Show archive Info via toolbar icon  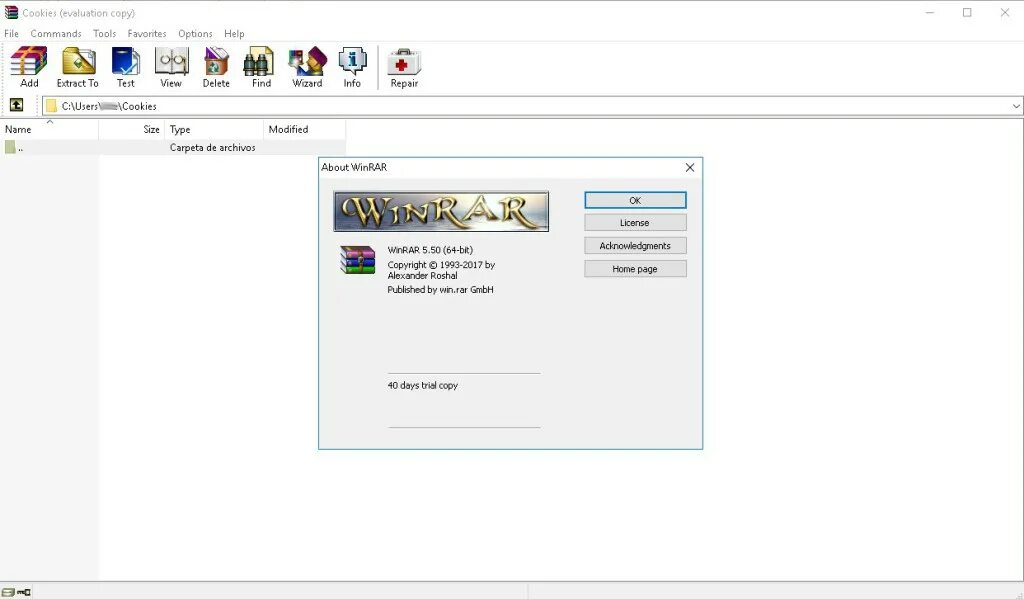pyautogui.click(x=352, y=67)
